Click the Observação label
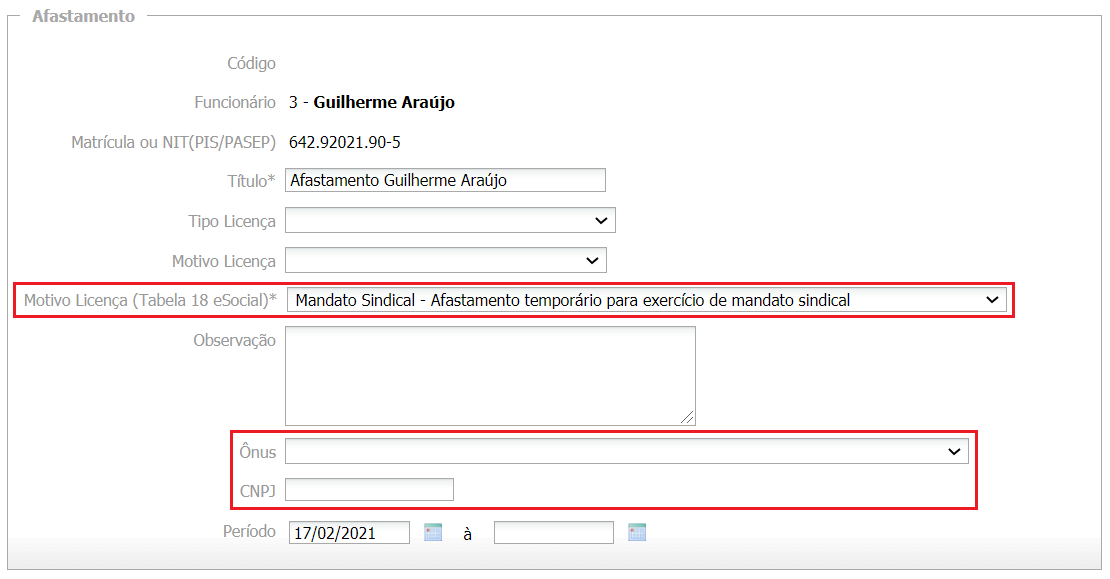1110x579 pixels. tap(234, 340)
